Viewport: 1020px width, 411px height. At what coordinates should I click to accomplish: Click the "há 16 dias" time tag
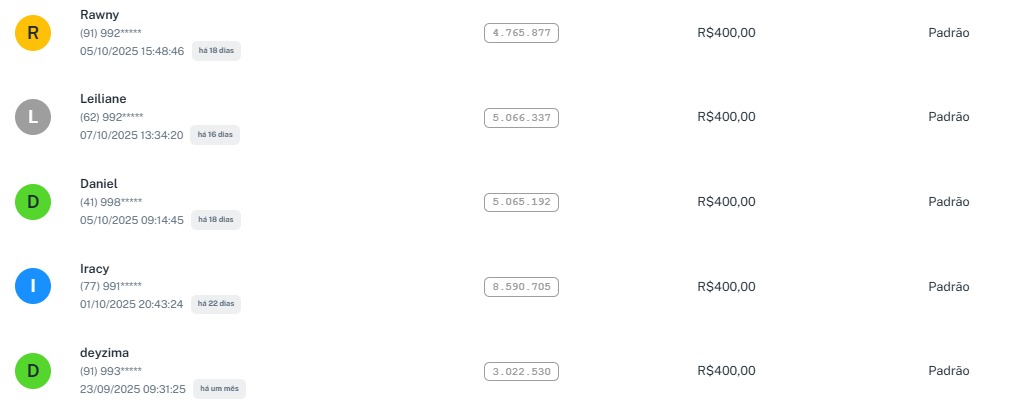215,134
